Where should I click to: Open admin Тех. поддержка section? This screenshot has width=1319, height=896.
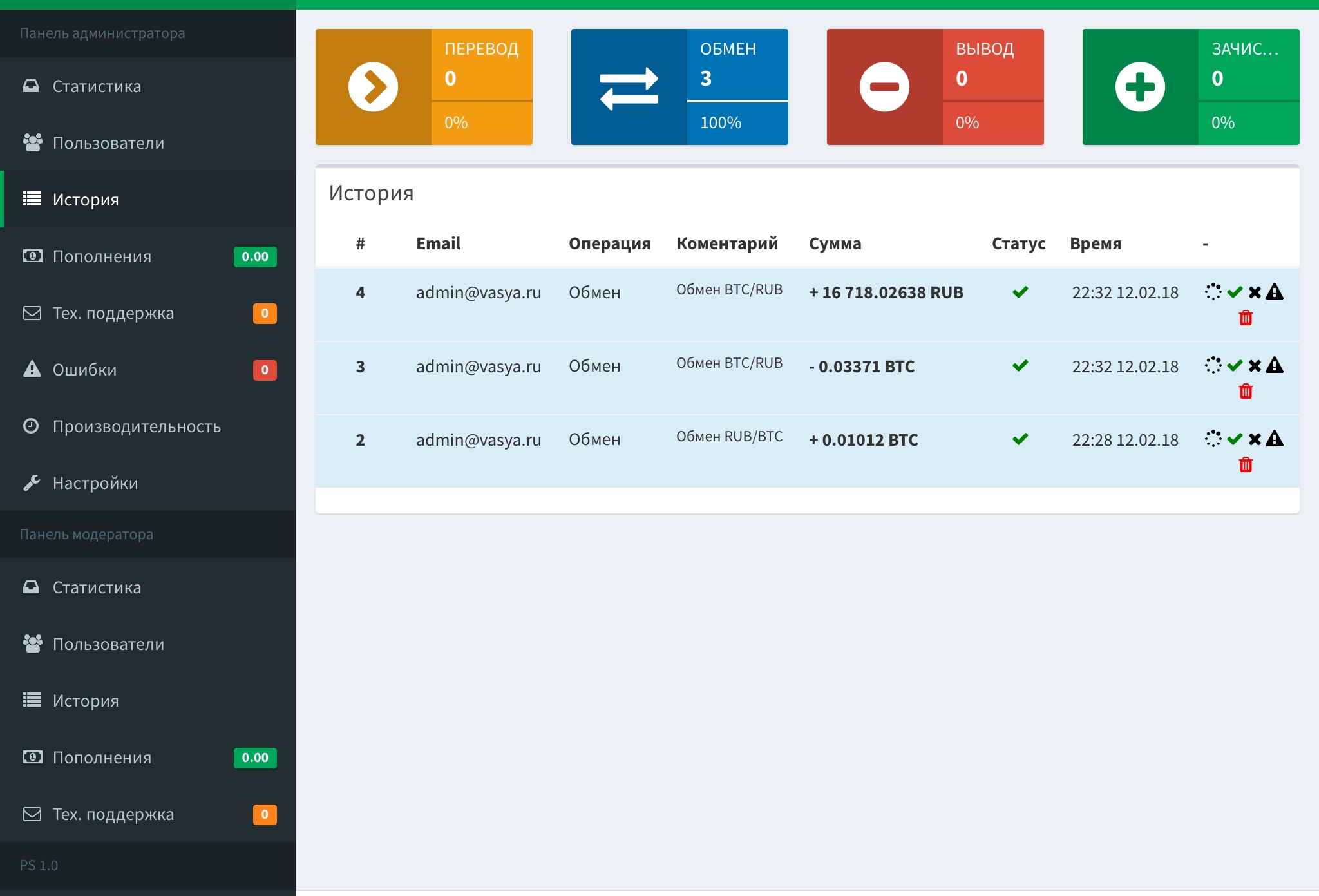[x=113, y=313]
